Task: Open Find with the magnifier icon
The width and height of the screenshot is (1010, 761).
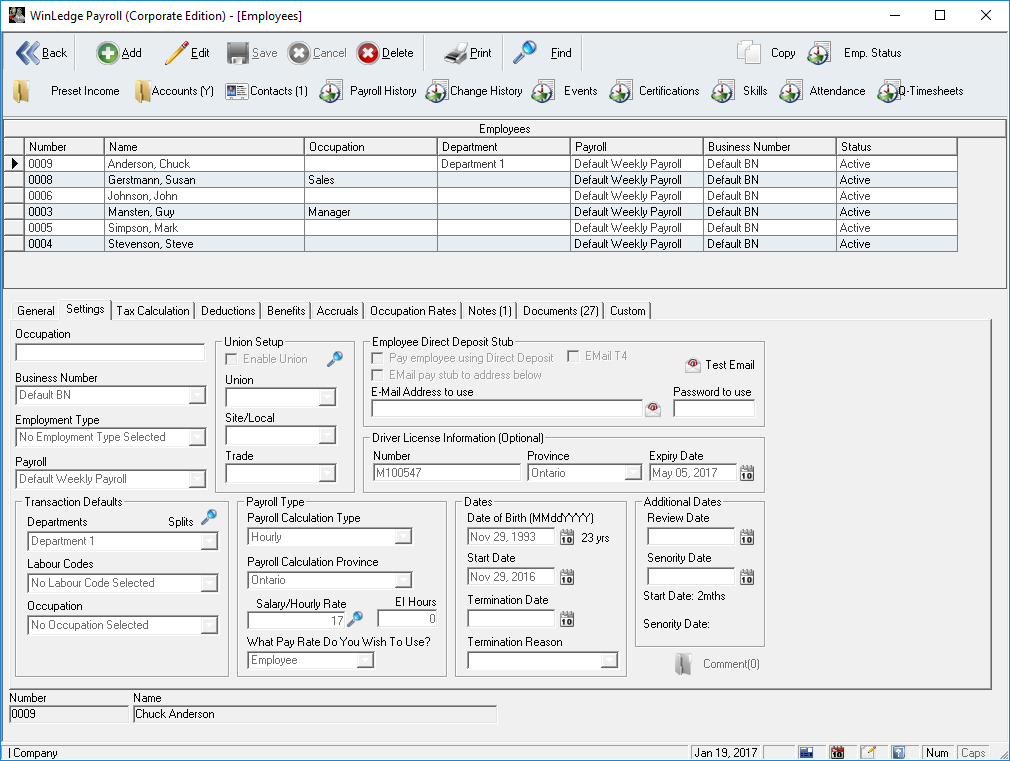Action: tap(525, 52)
